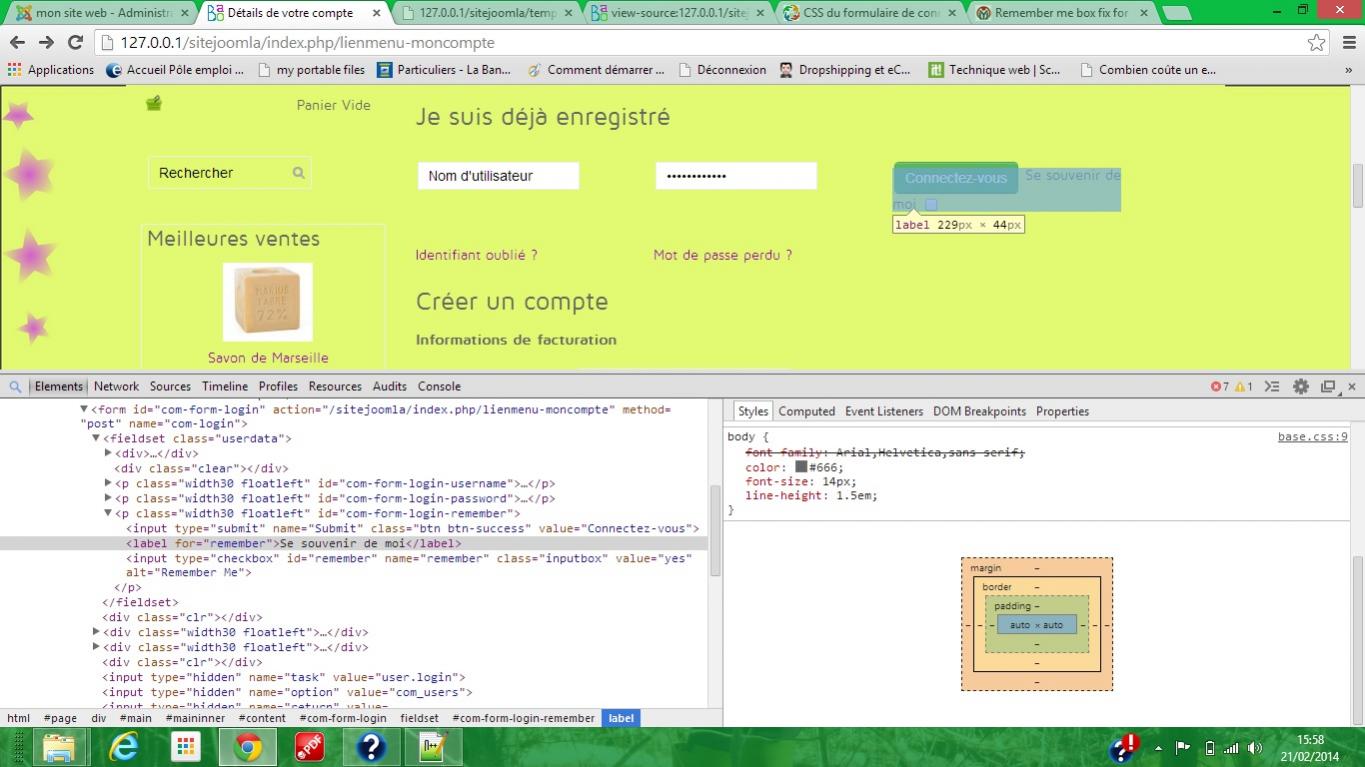Click the Action Center flag icon

coord(1183,748)
